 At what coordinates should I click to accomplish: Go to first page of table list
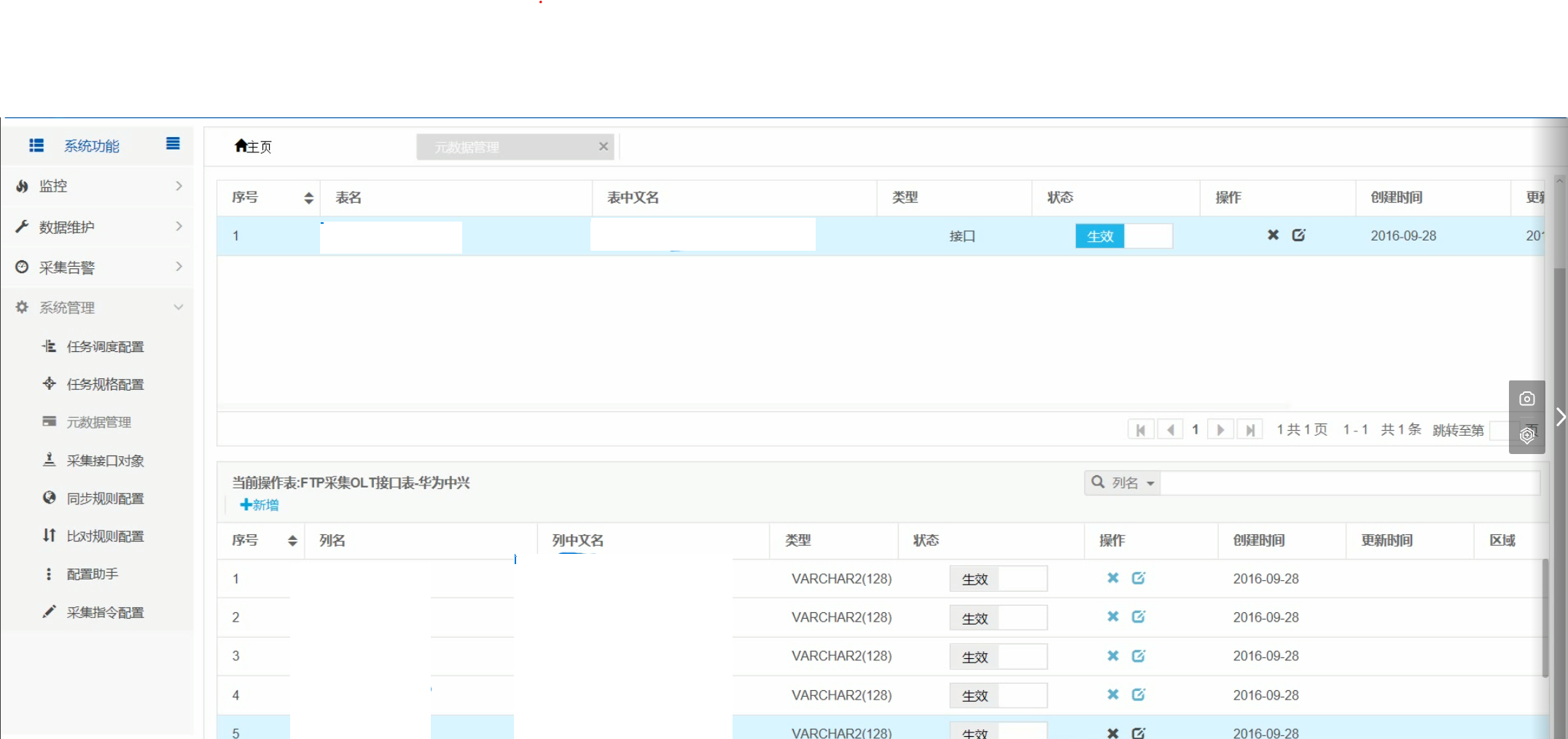pos(1141,430)
